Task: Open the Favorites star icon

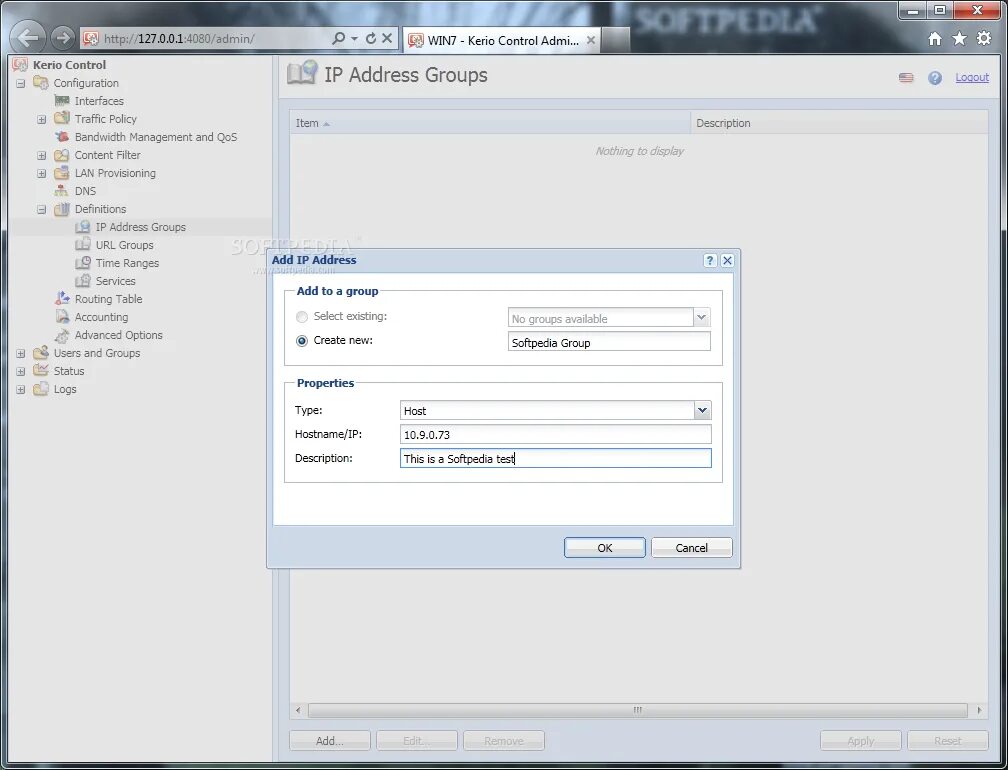Action: (x=959, y=39)
